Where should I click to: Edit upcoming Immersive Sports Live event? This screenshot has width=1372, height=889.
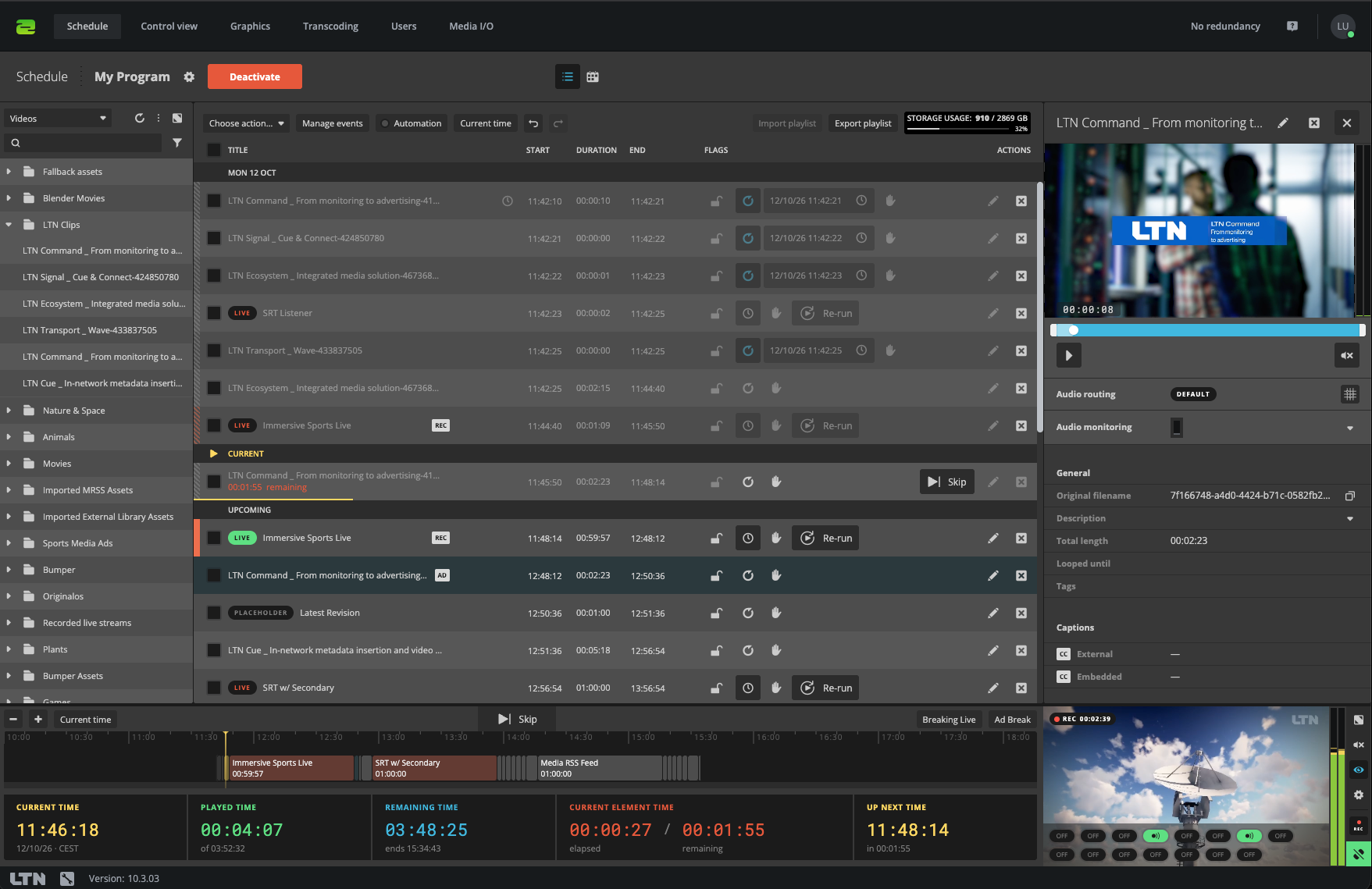click(992, 538)
